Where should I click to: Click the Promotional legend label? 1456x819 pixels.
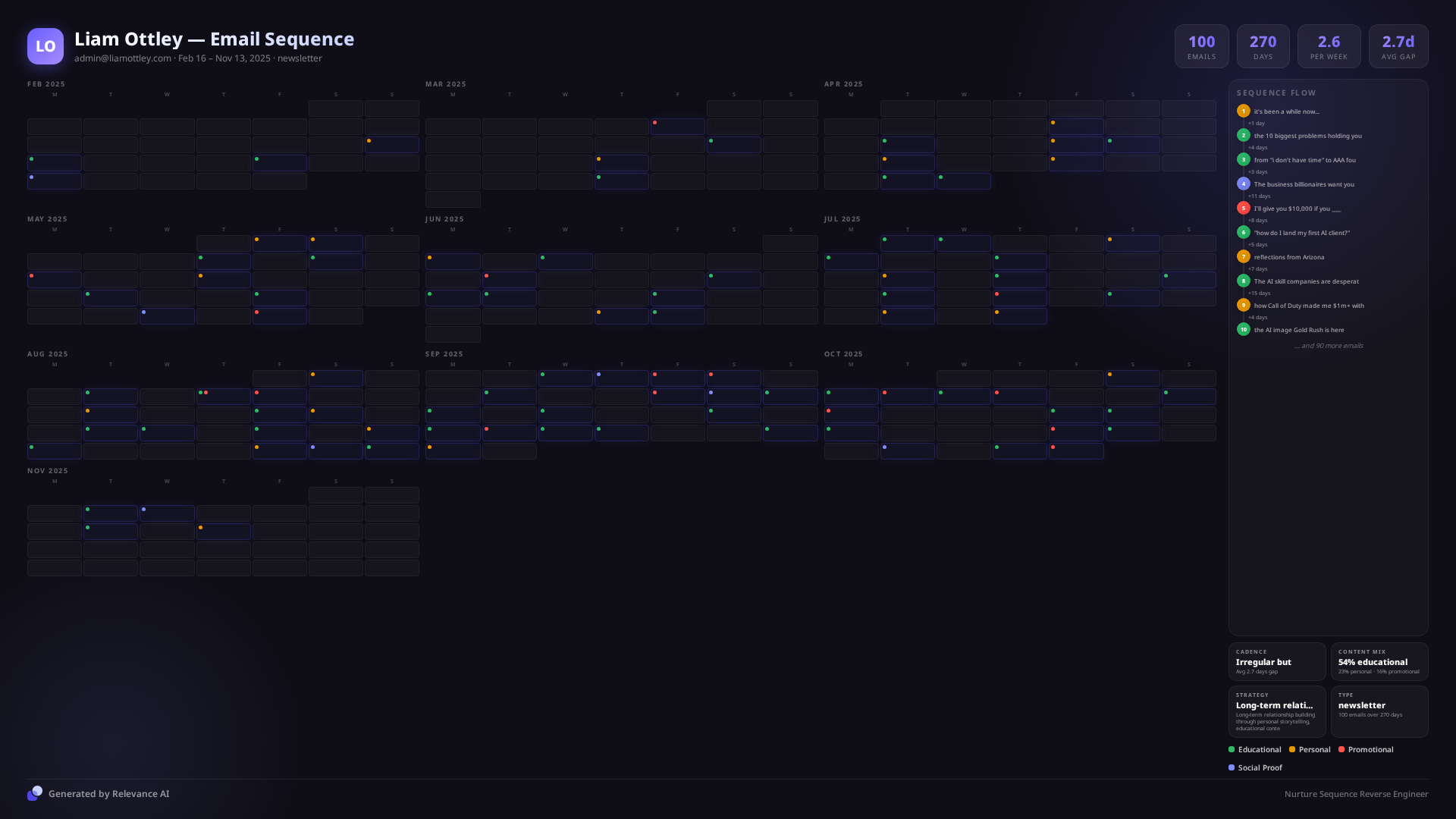pos(1370,749)
